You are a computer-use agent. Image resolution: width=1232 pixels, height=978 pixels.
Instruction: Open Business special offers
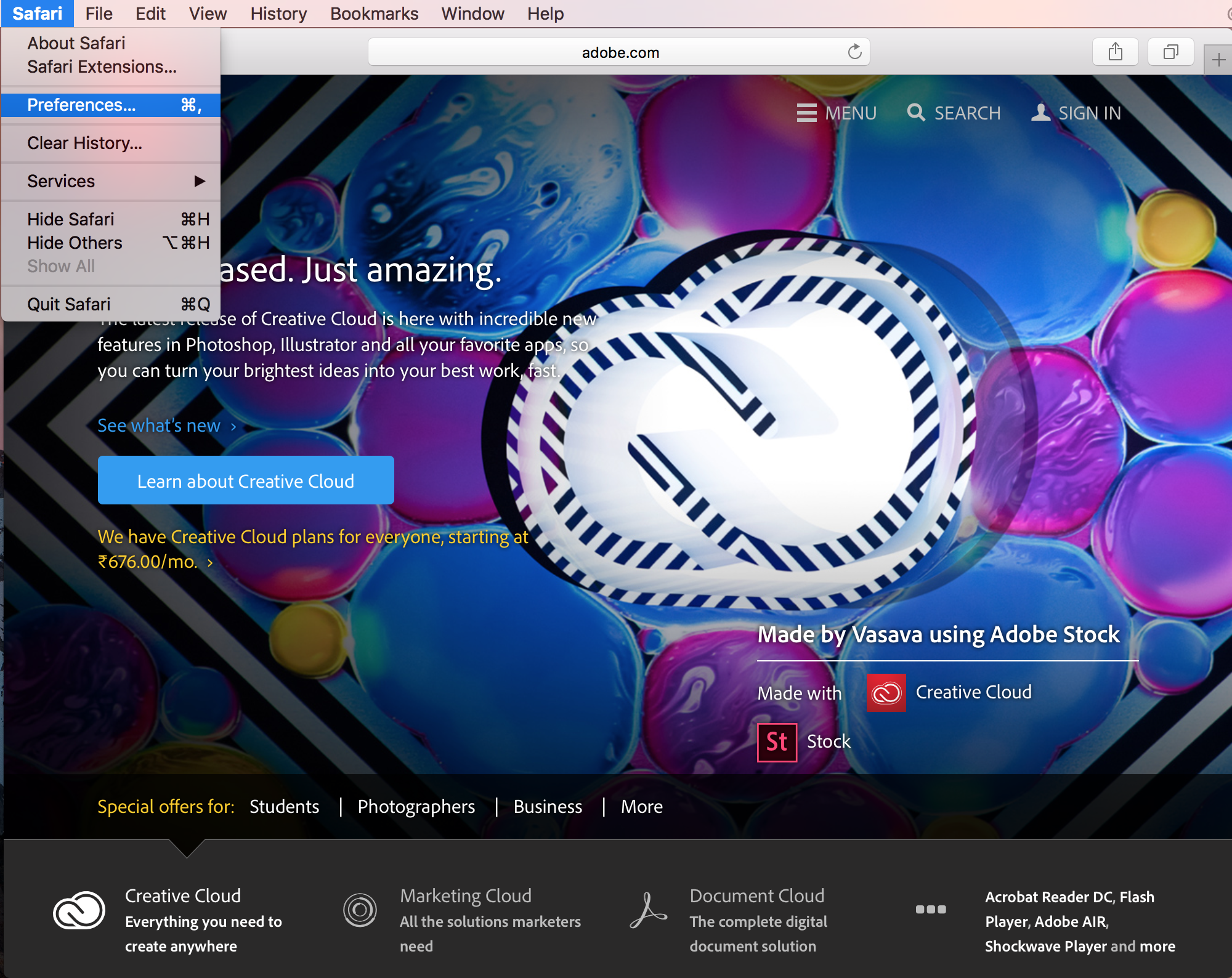tap(548, 806)
